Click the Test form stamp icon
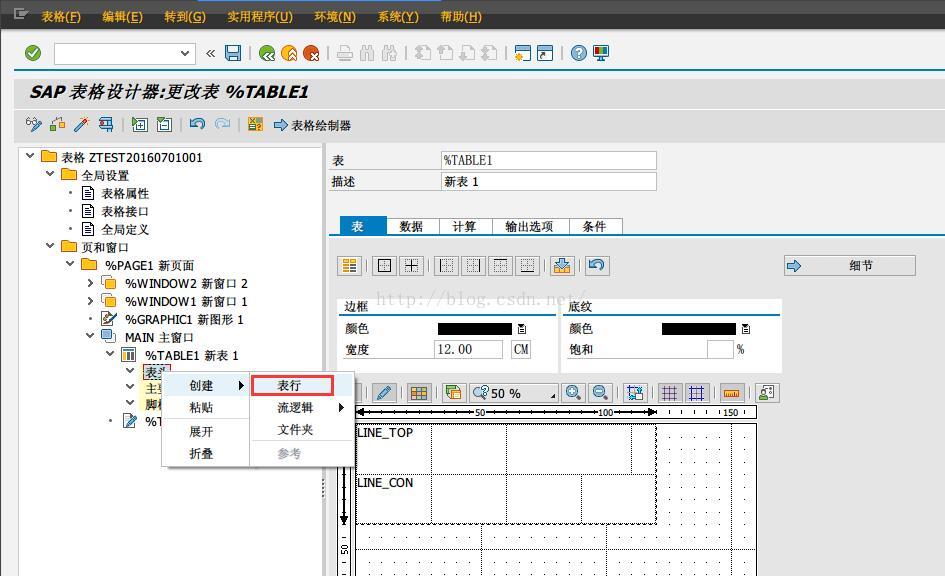945x576 pixels. click(x=106, y=125)
